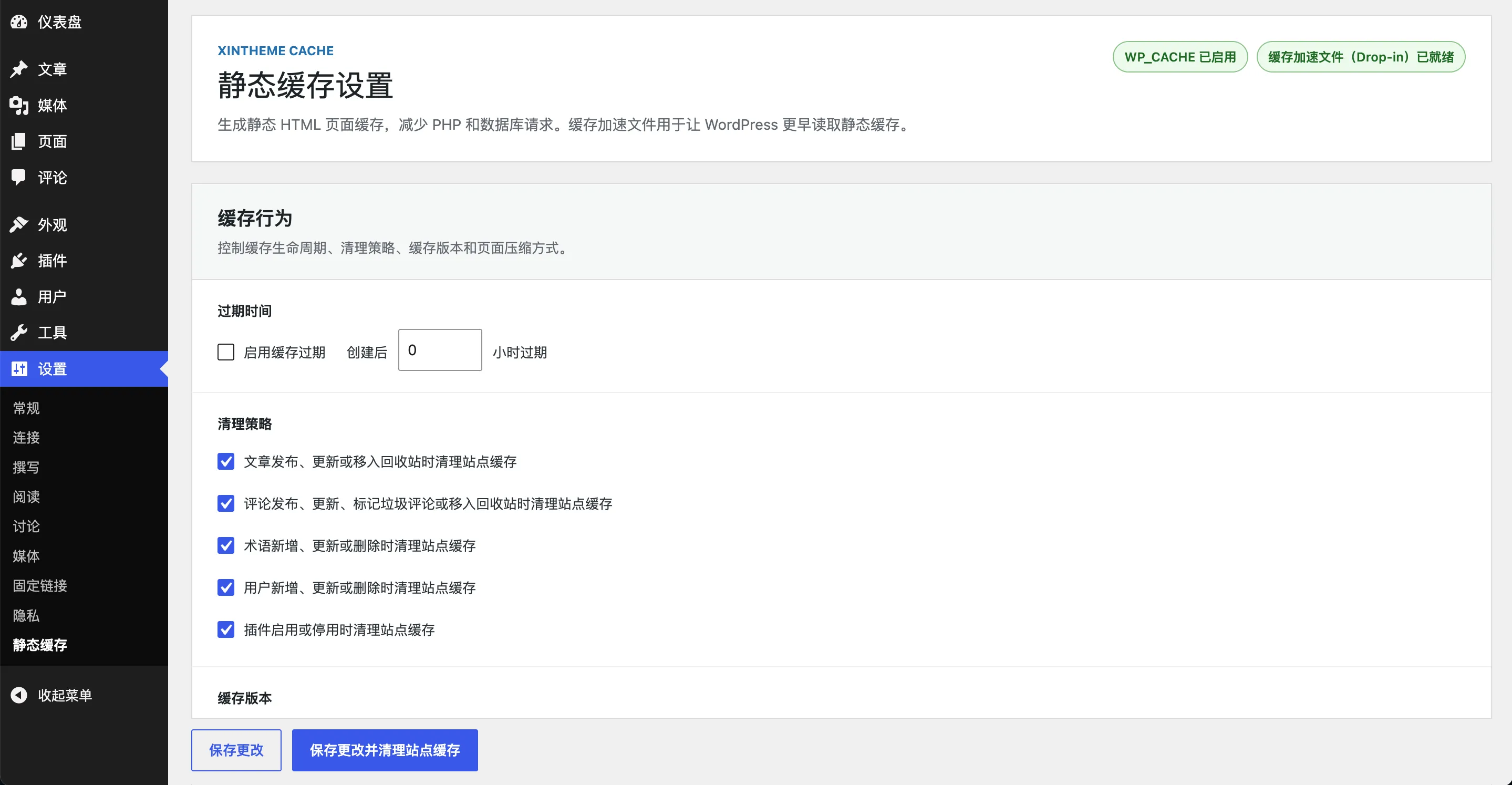Open 固定链接 settings submenu

click(40, 585)
